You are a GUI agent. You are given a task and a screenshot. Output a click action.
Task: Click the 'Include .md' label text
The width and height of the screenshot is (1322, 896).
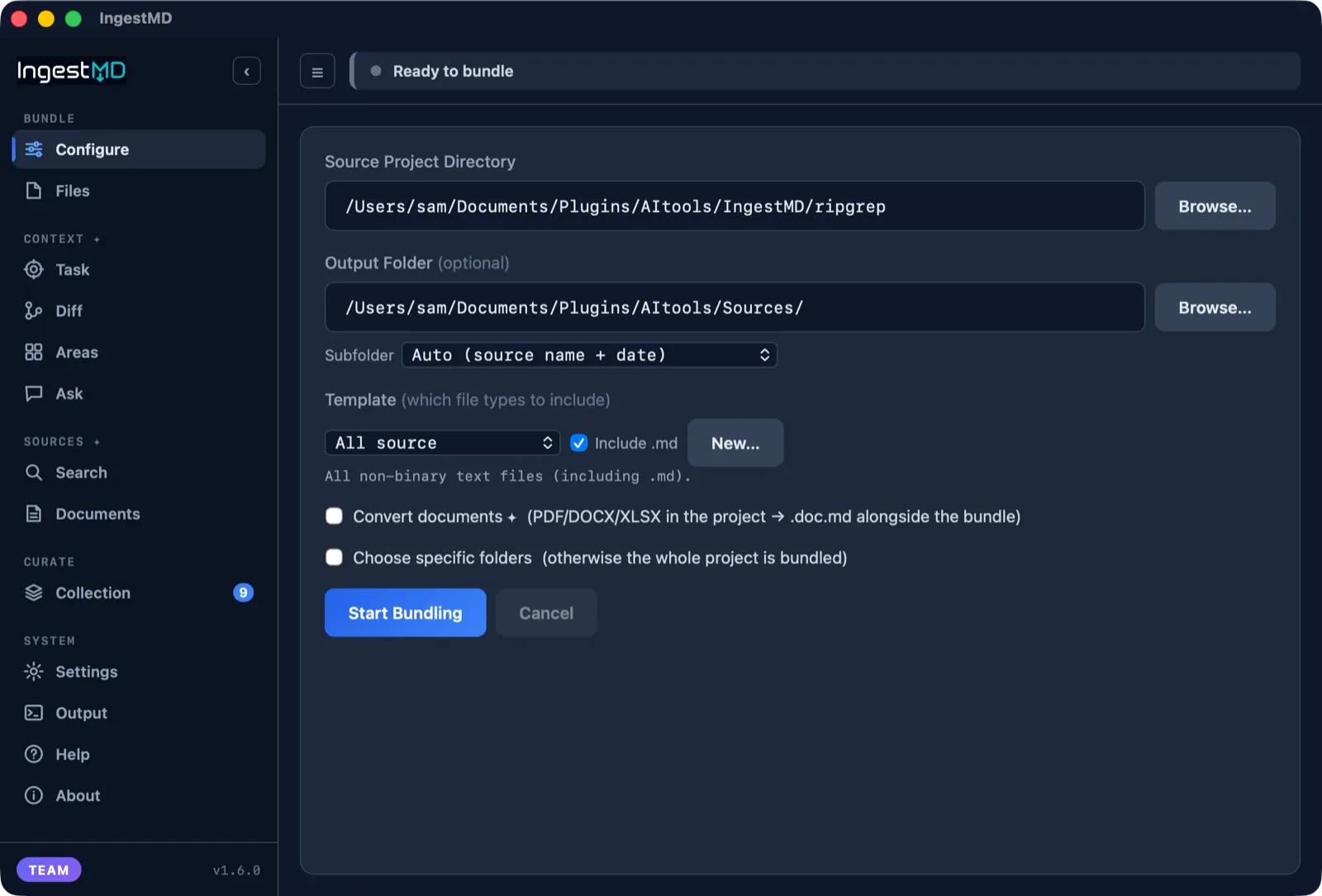pos(636,443)
